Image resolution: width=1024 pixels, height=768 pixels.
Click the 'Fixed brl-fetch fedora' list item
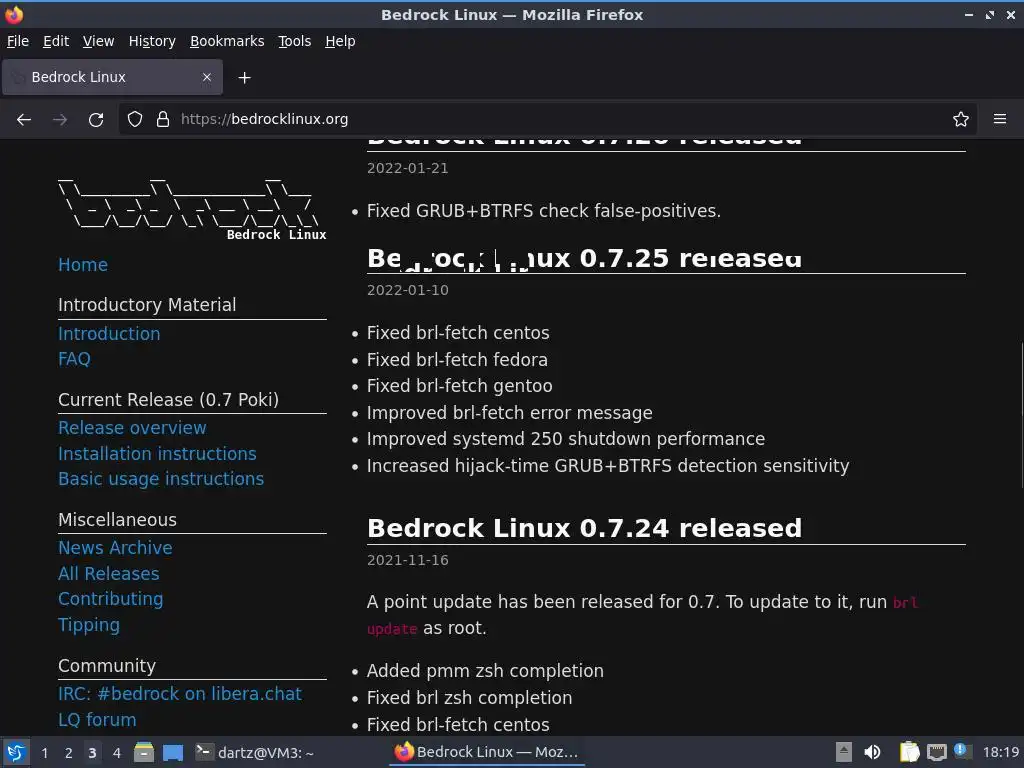[457, 360]
